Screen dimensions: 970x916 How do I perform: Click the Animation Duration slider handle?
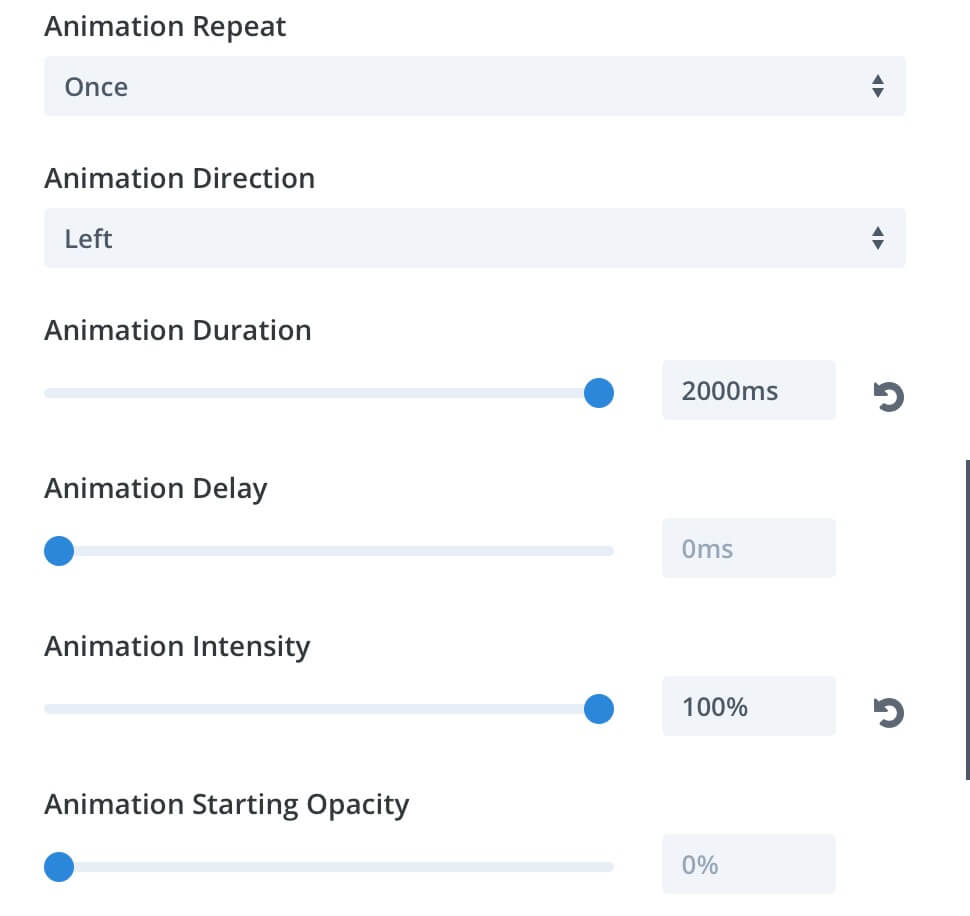pos(598,393)
